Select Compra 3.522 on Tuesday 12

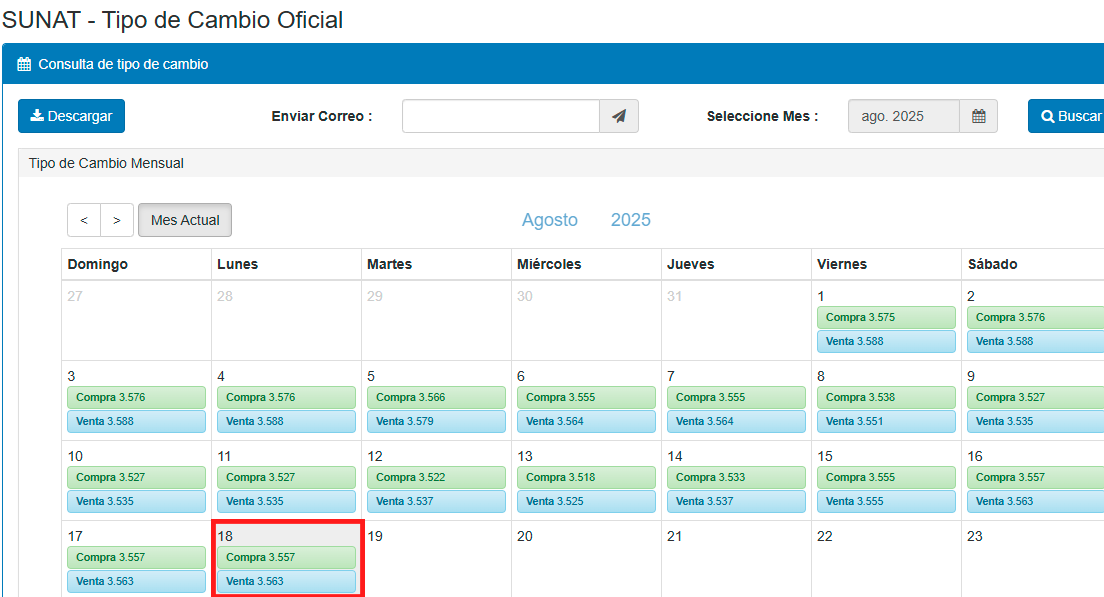coord(437,477)
